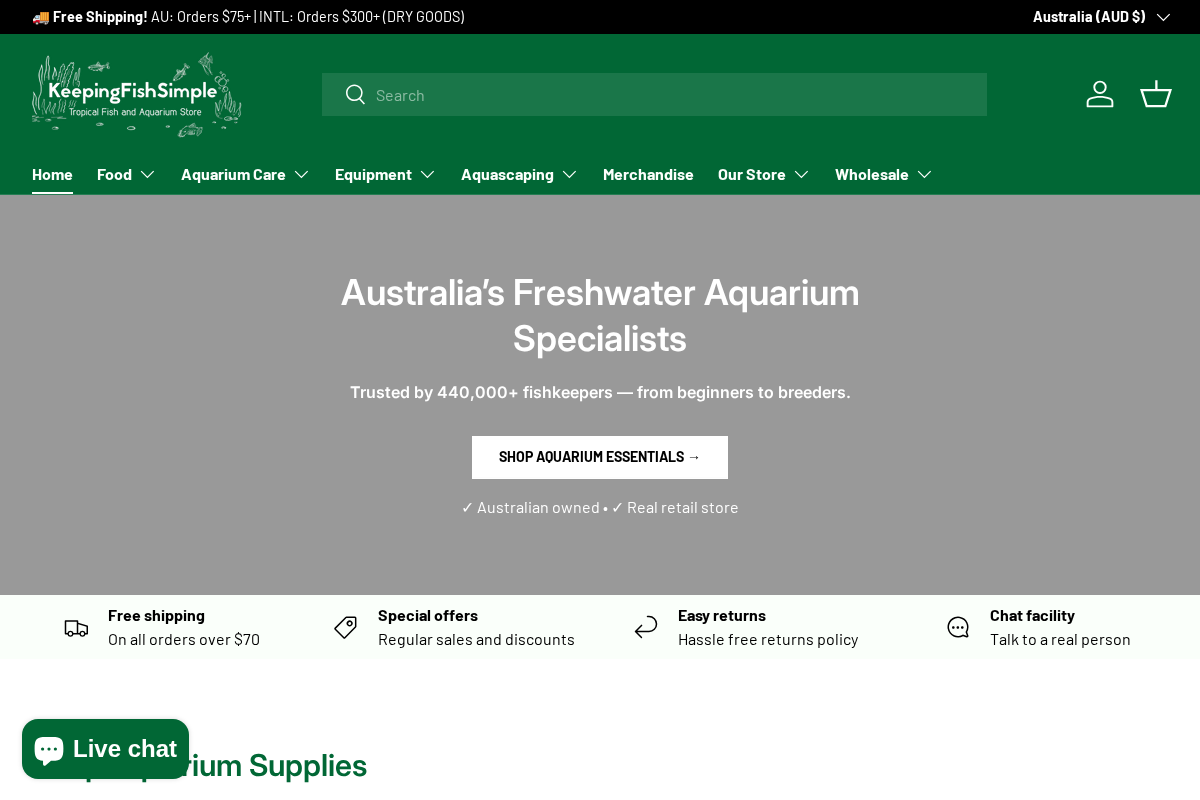Open the shopping basket icon
This screenshot has height=800, width=1200.
(1155, 94)
